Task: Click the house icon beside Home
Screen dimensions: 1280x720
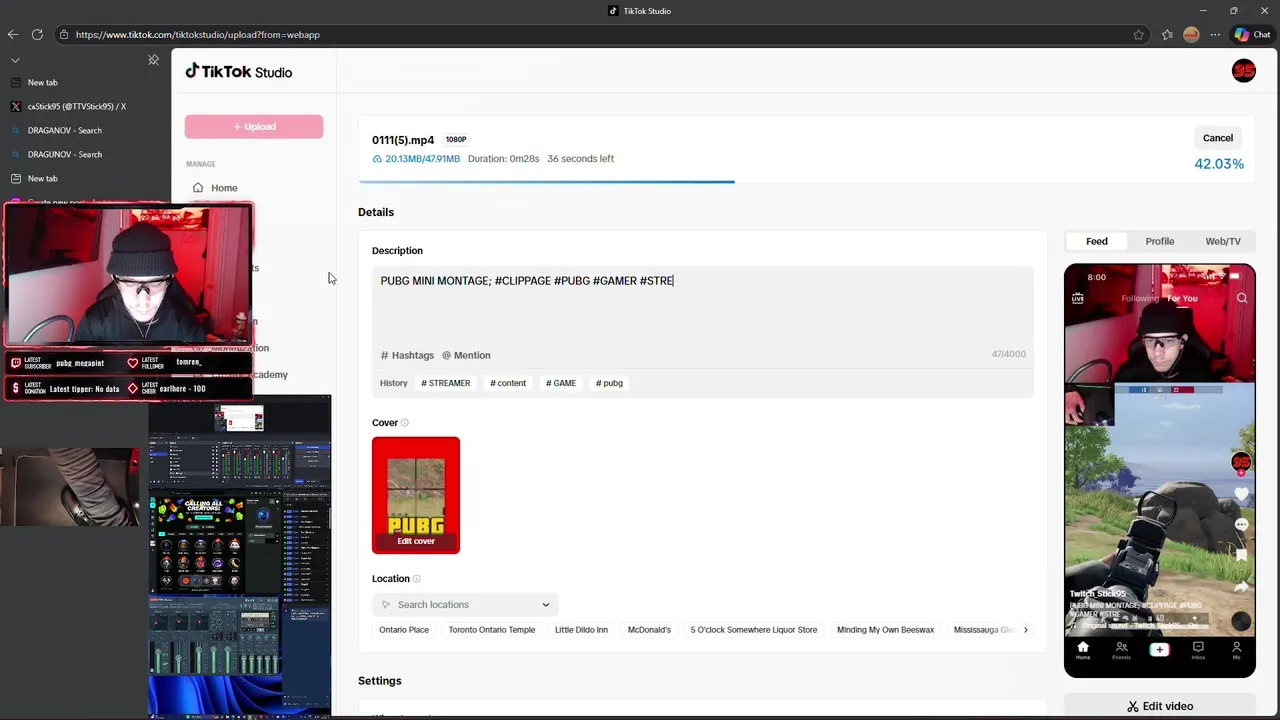Action: 198,188
